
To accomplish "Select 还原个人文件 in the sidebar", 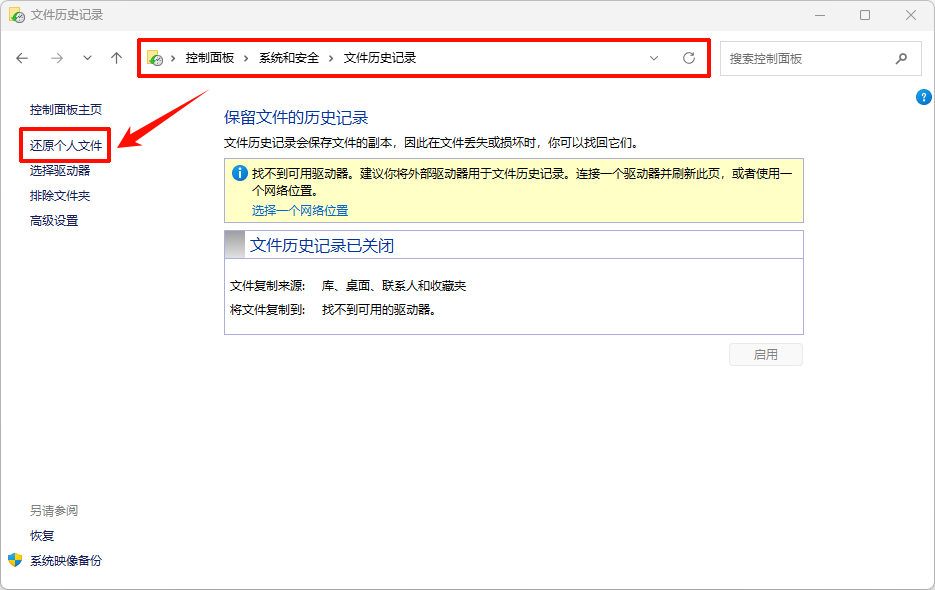I will coord(65,145).
